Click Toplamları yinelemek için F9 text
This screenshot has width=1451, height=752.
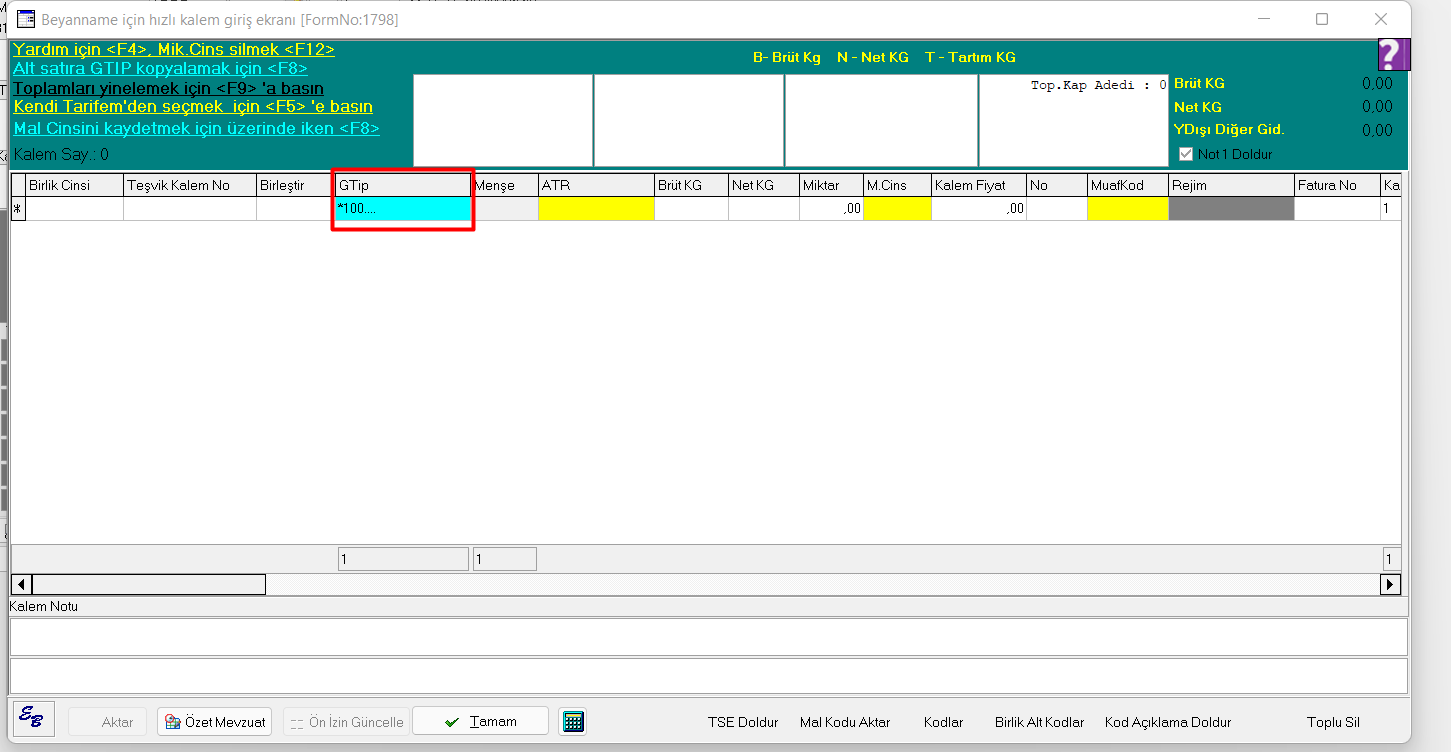168,88
